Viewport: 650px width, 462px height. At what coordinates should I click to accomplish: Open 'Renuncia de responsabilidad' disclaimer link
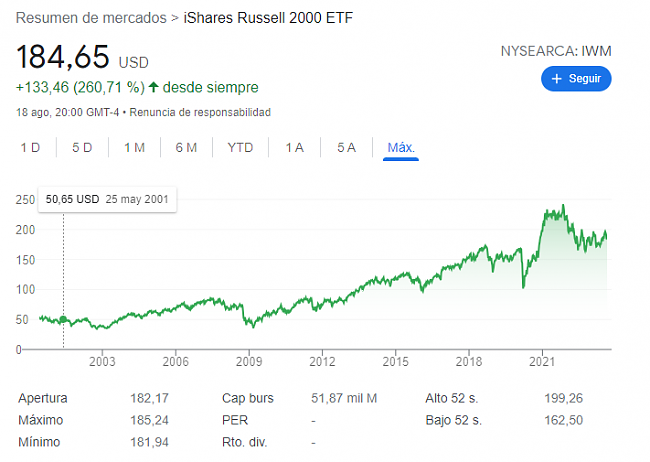pos(200,112)
